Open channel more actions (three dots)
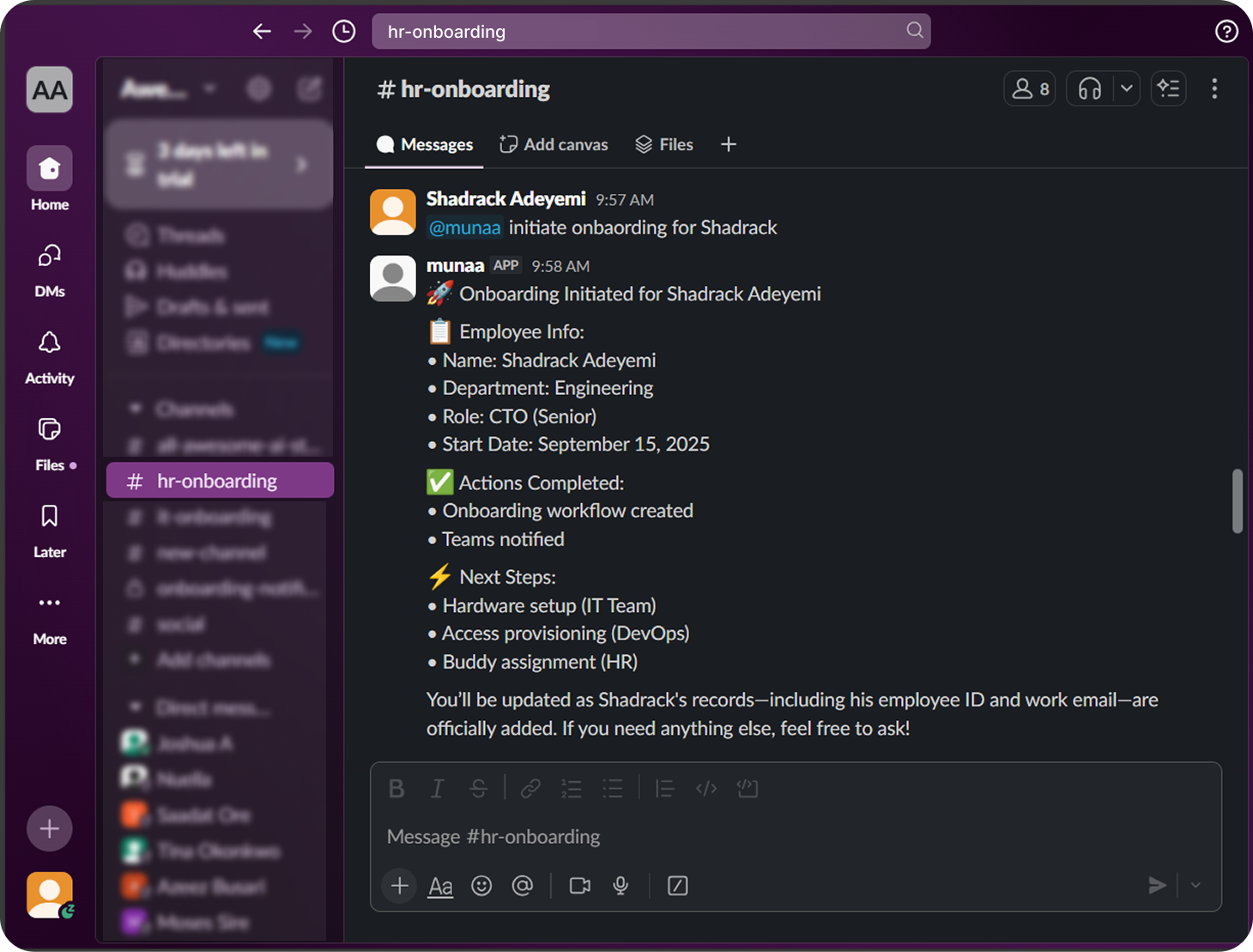The height and width of the screenshot is (952, 1253). tap(1214, 88)
